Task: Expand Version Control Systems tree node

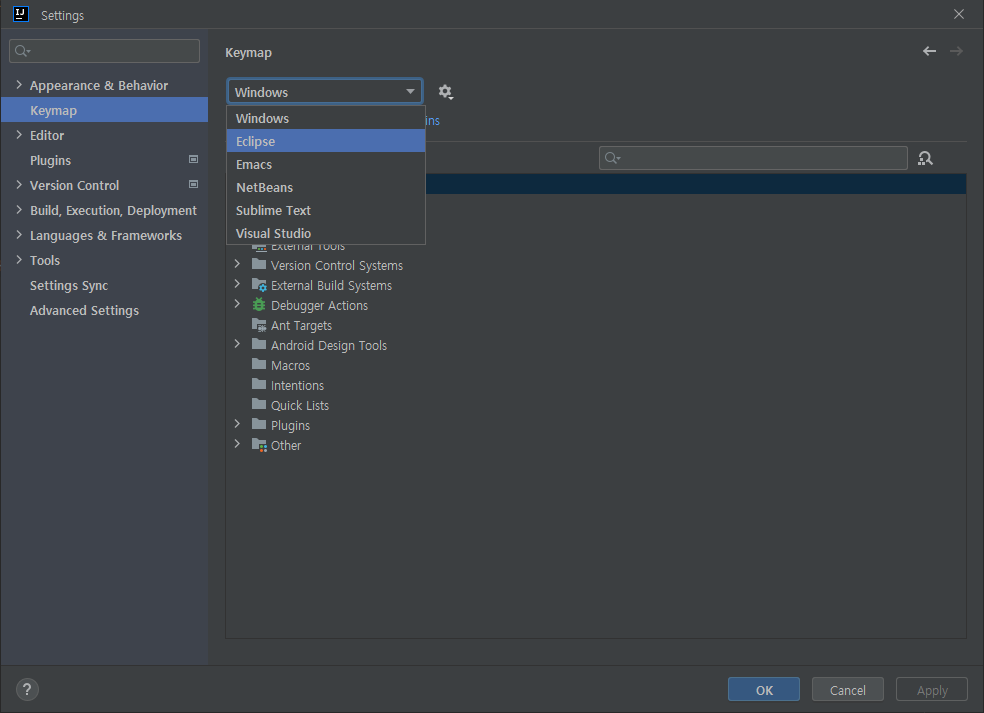Action: point(237,264)
